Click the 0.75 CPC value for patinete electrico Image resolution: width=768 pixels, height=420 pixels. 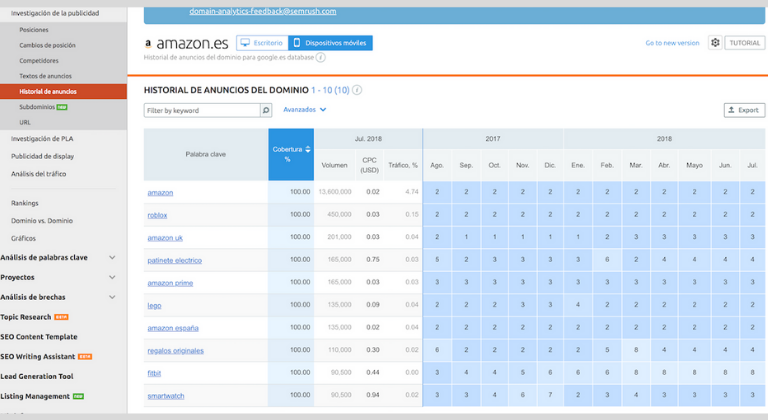(373, 259)
